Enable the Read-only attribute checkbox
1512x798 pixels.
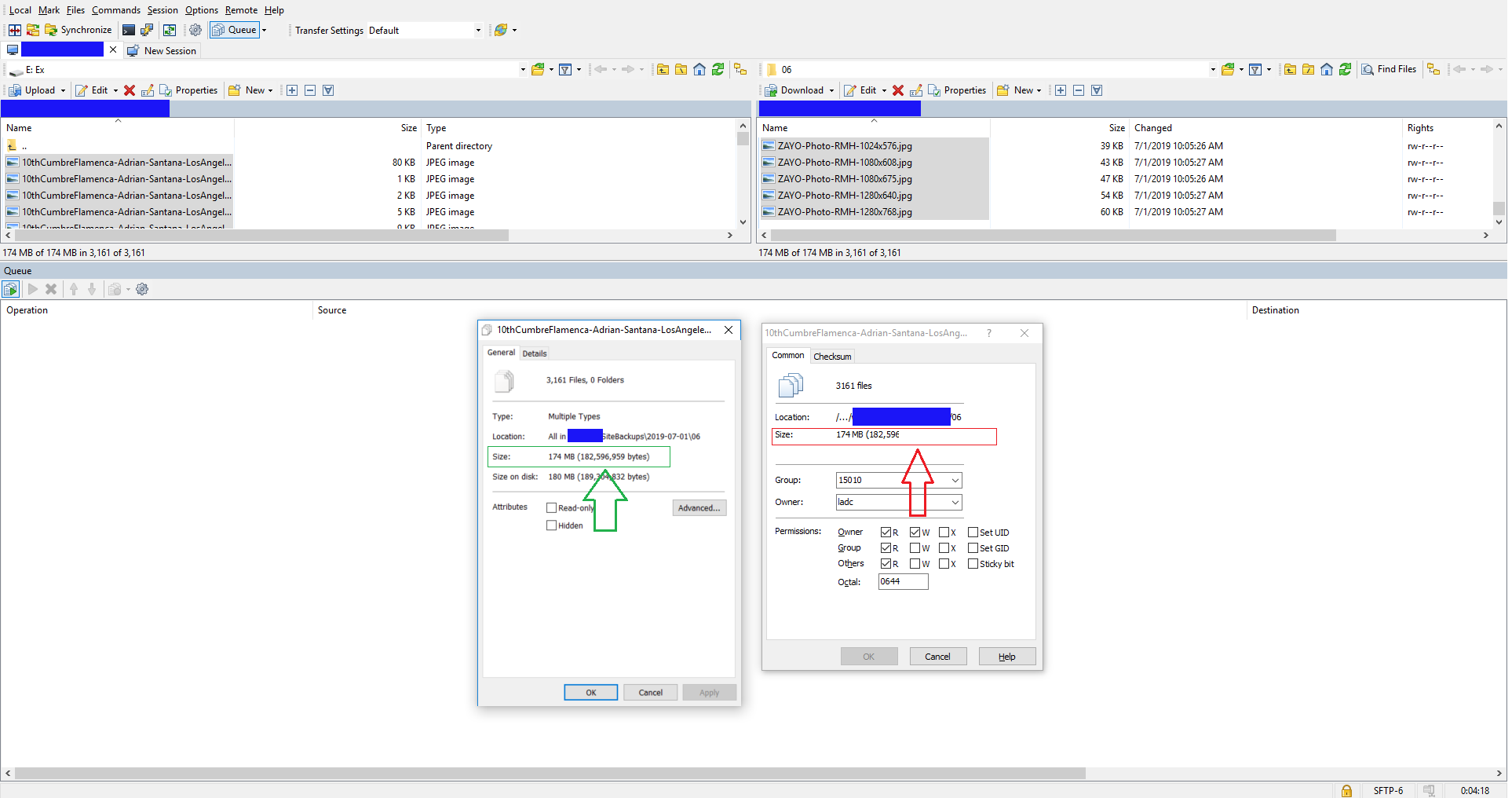coord(551,508)
